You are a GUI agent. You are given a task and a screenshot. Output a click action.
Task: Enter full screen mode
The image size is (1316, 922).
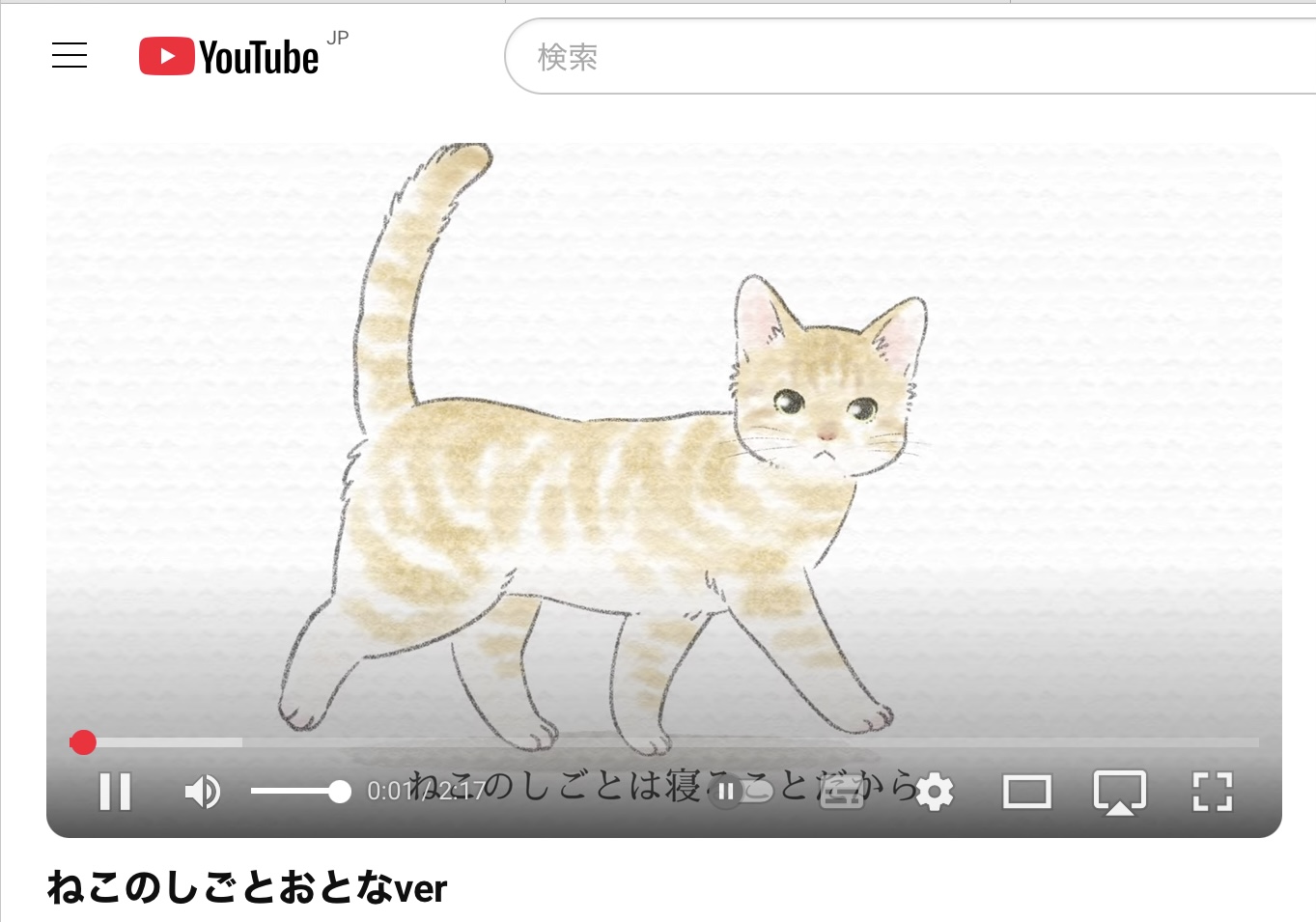(1212, 792)
